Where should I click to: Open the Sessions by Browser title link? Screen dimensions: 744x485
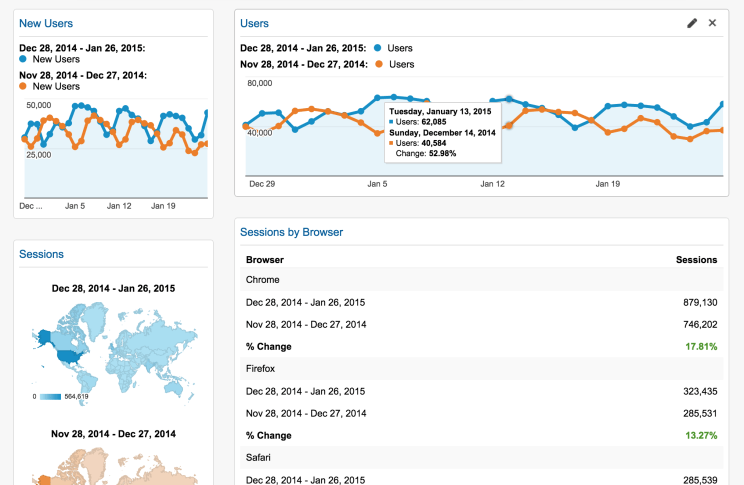point(291,232)
